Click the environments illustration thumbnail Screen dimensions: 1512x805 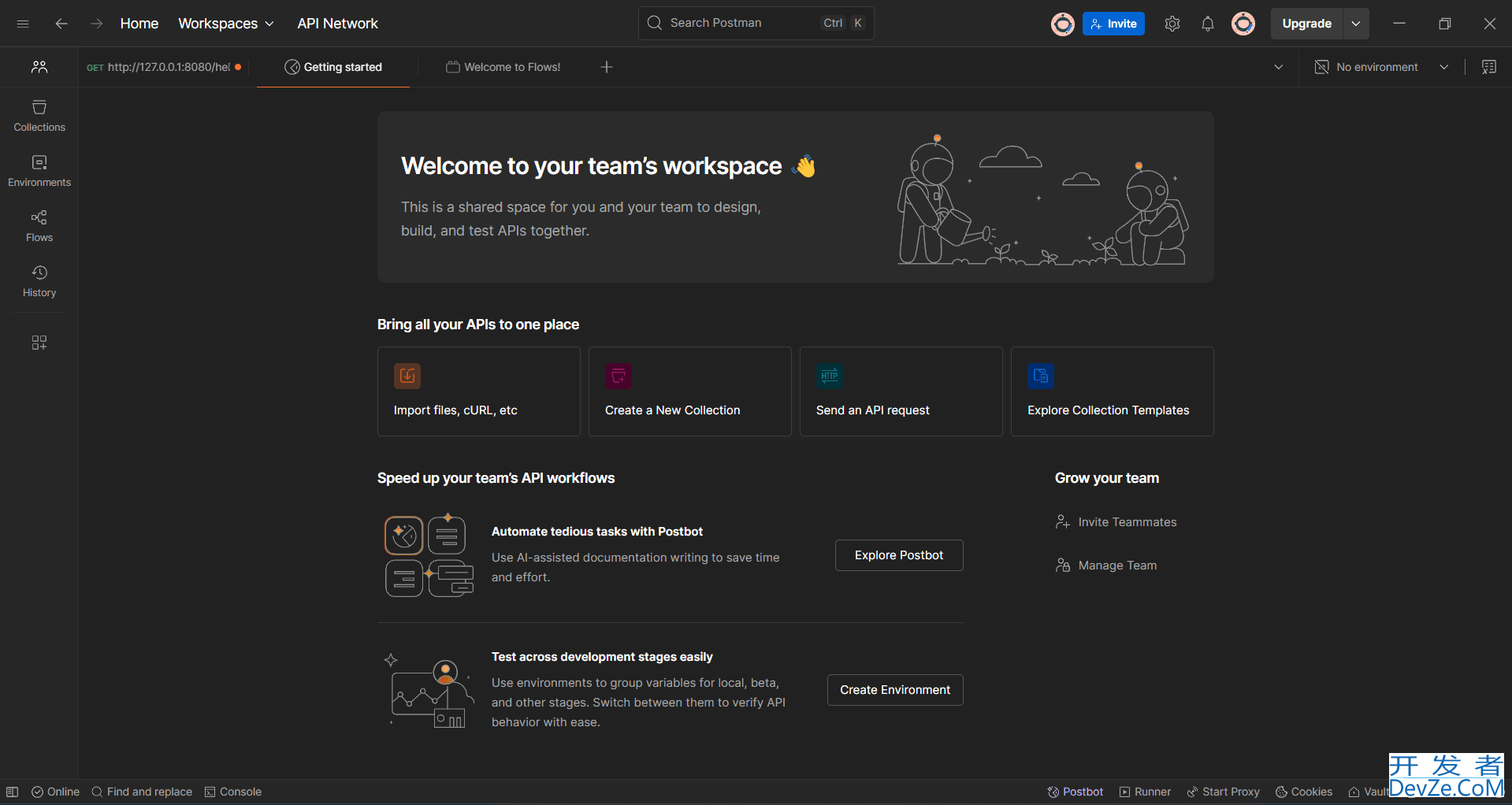point(429,691)
